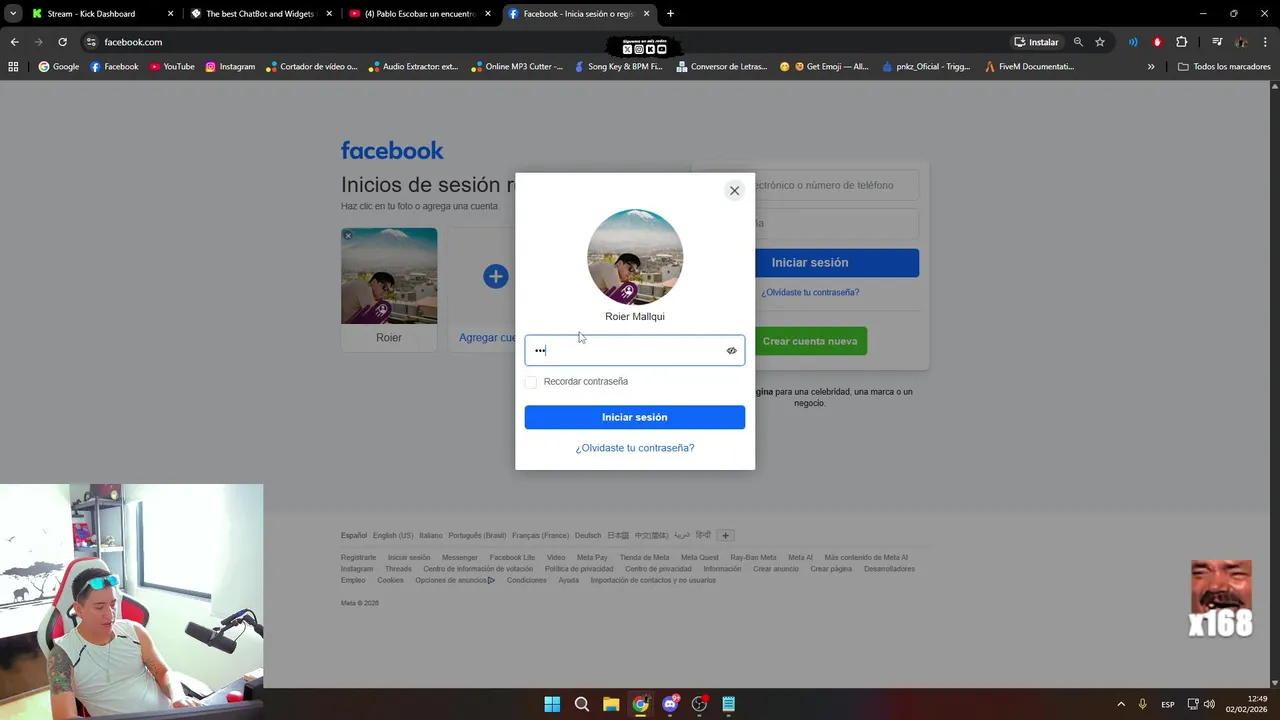Screen dimensions: 1280x720
Task: Click the blue Iniciar sesión button in dialog
Action: [635, 417]
